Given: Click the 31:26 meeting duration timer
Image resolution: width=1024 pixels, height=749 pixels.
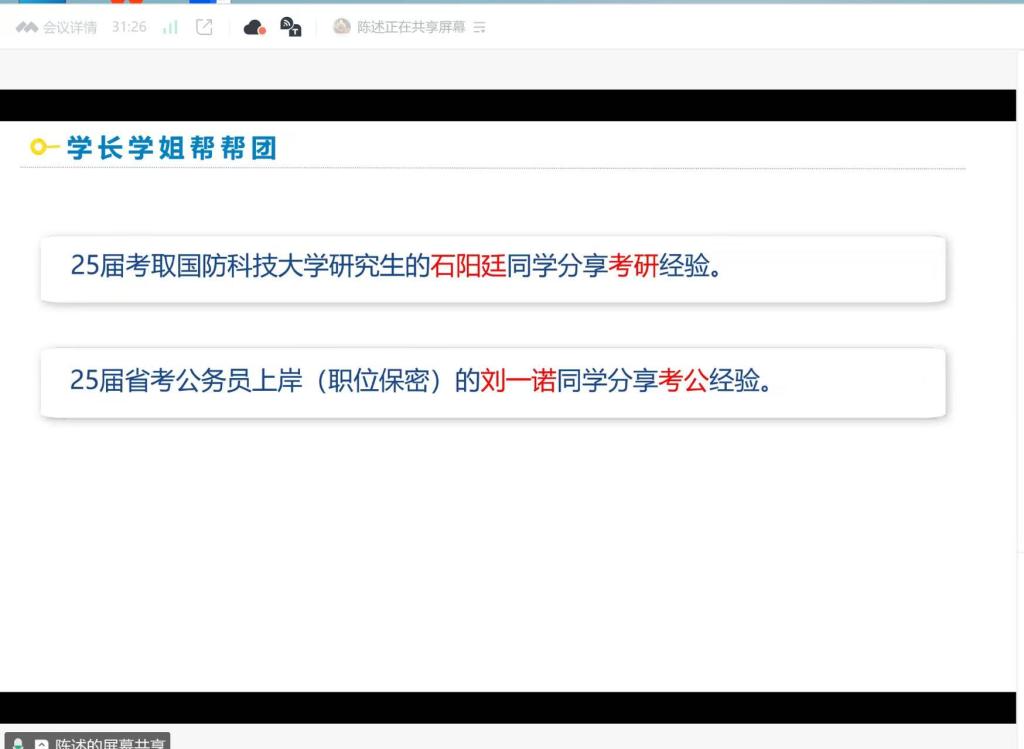Looking at the screenshot, I should tap(129, 27).
